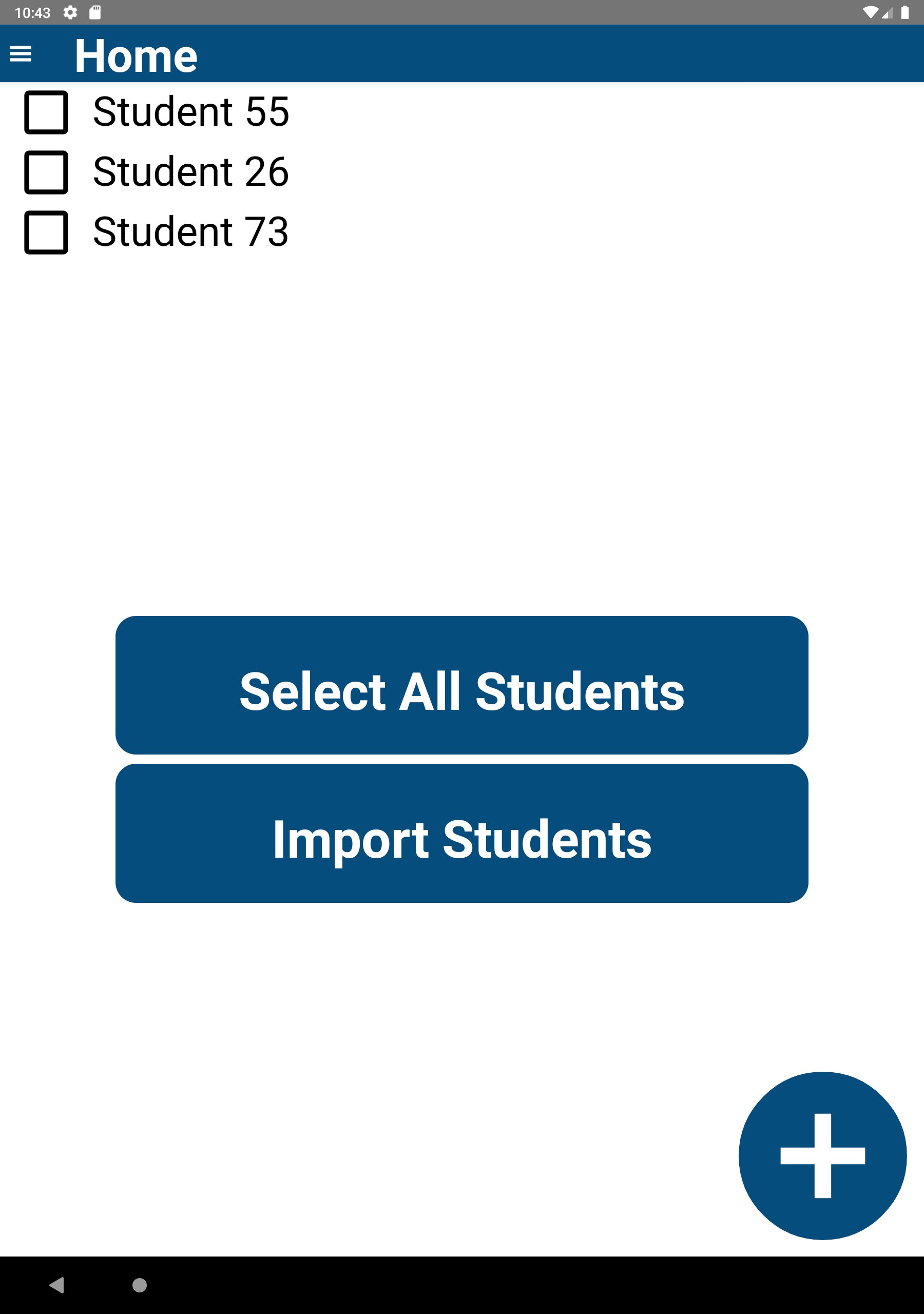Tap the cellular signal strength icon
The image size is (924, 1314).
pyautogui.click(x=887, y=13)
